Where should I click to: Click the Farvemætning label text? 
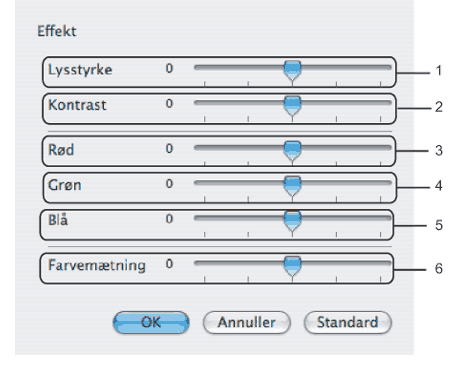97,266
